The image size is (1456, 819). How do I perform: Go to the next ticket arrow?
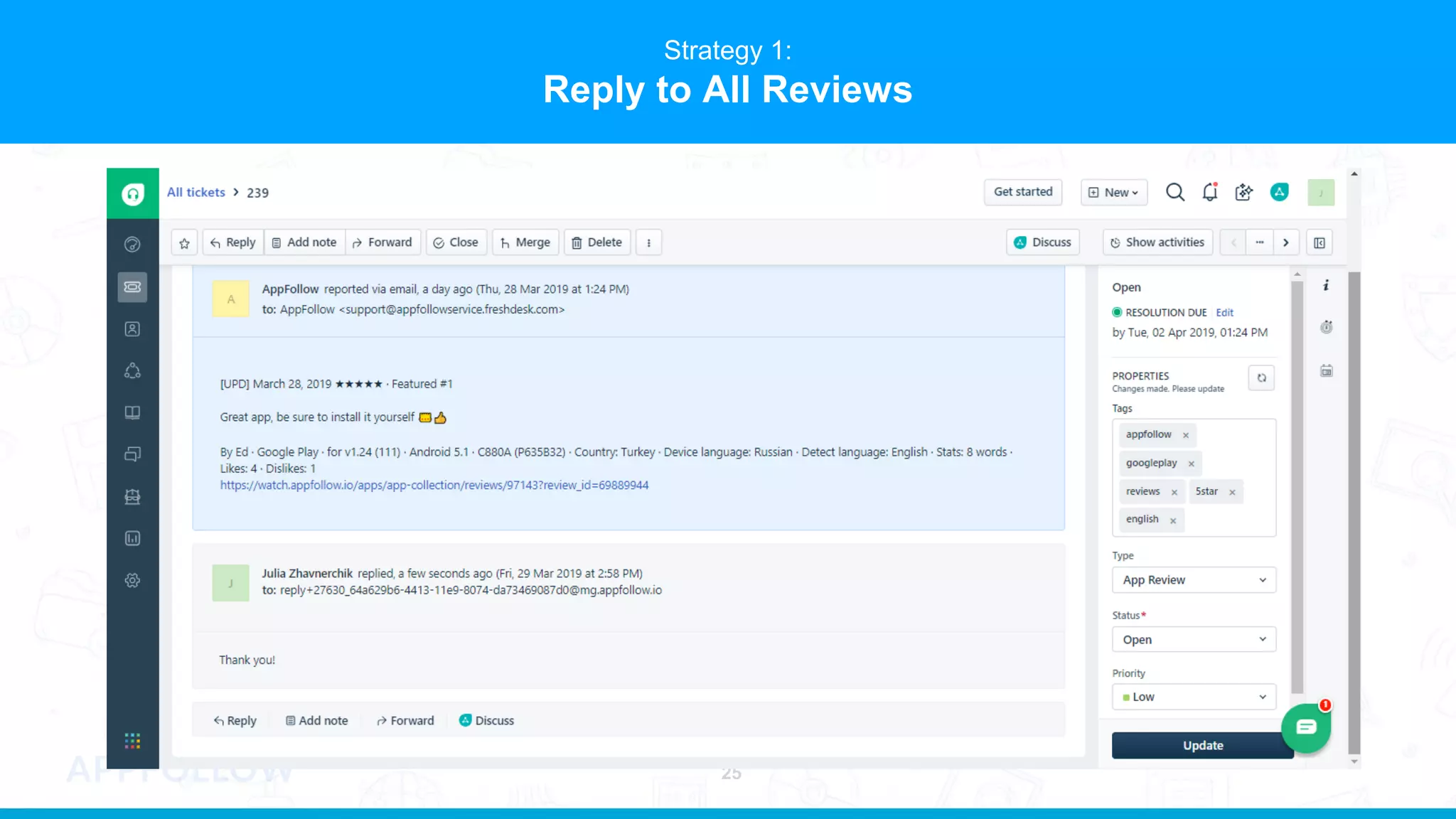pos(1286,242)
